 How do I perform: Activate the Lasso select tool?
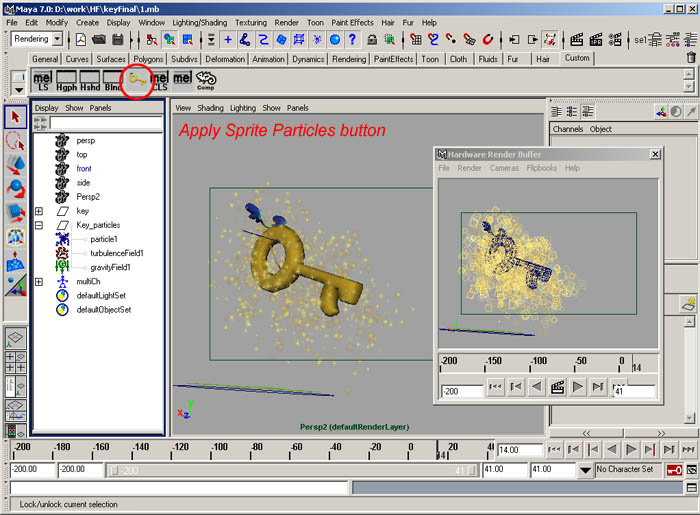[x=16, y=141]
